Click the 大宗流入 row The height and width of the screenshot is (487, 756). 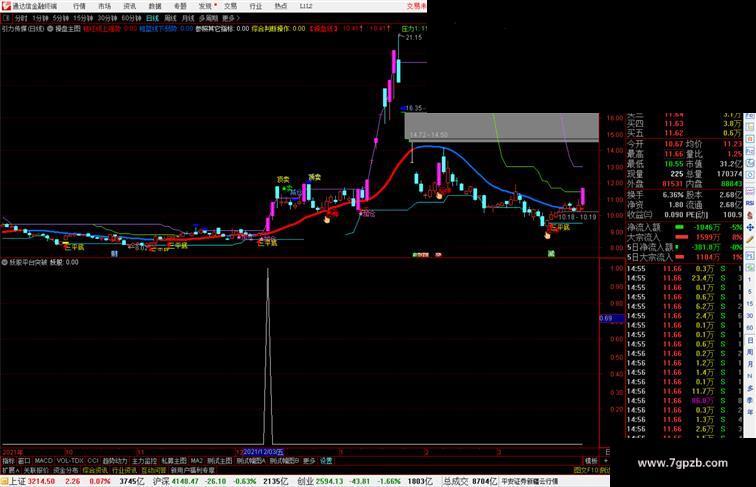(685, 237)
